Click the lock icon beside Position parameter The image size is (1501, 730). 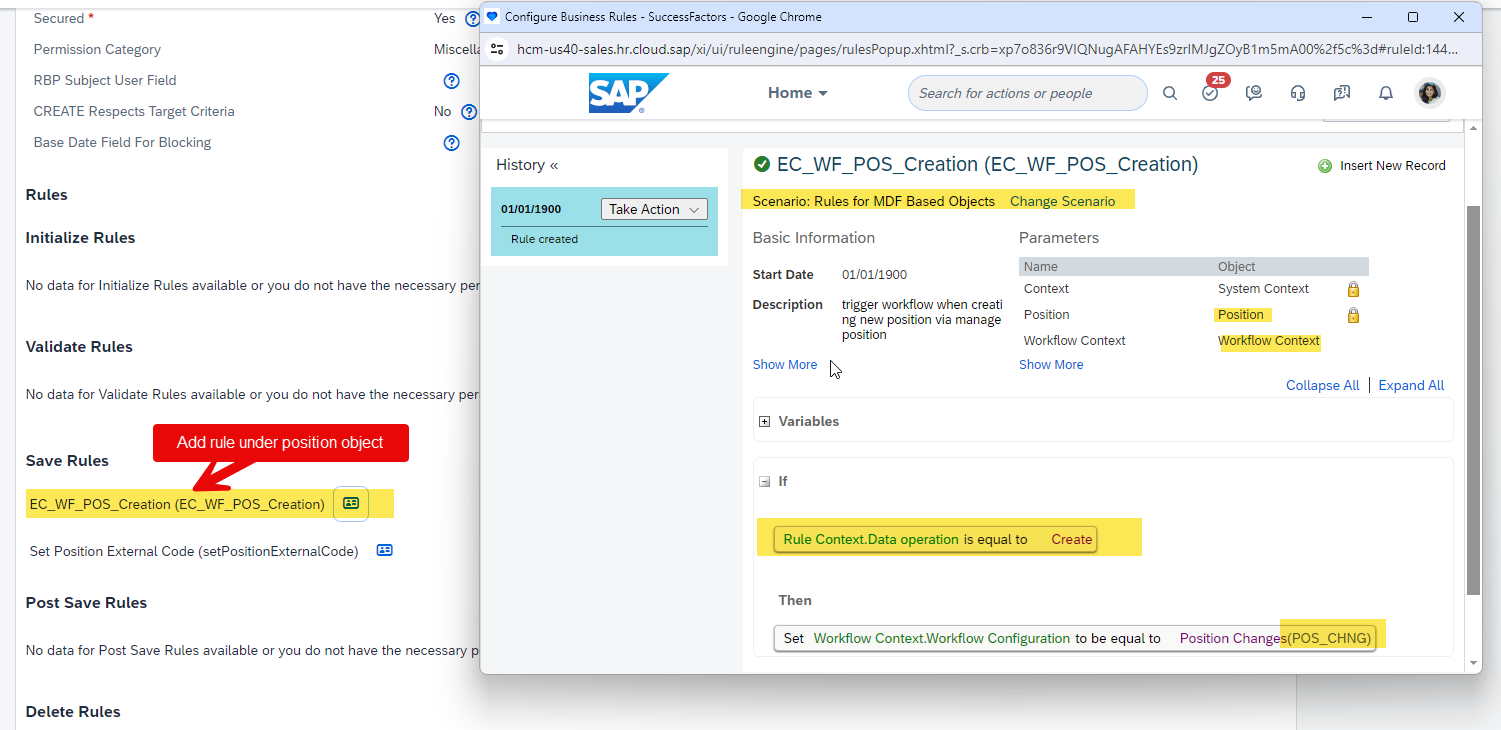(x=1353, y=315)
